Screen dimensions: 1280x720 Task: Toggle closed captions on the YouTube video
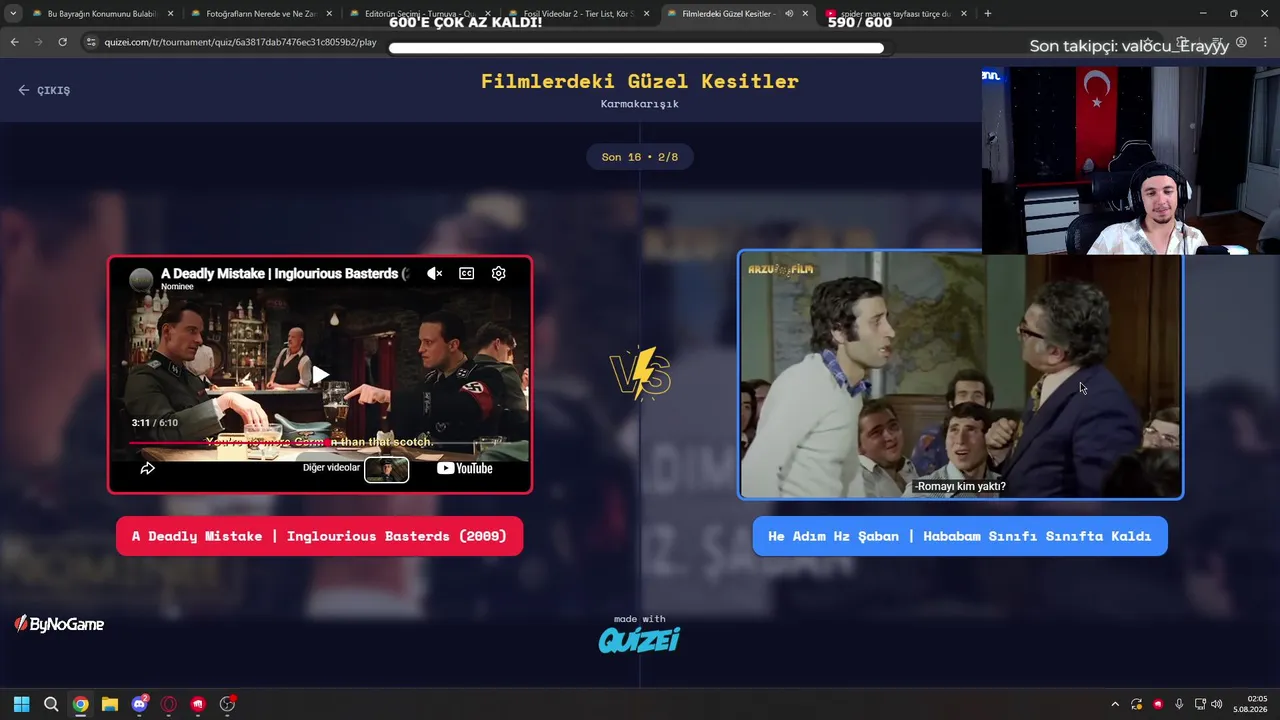[x=466, y=273]
